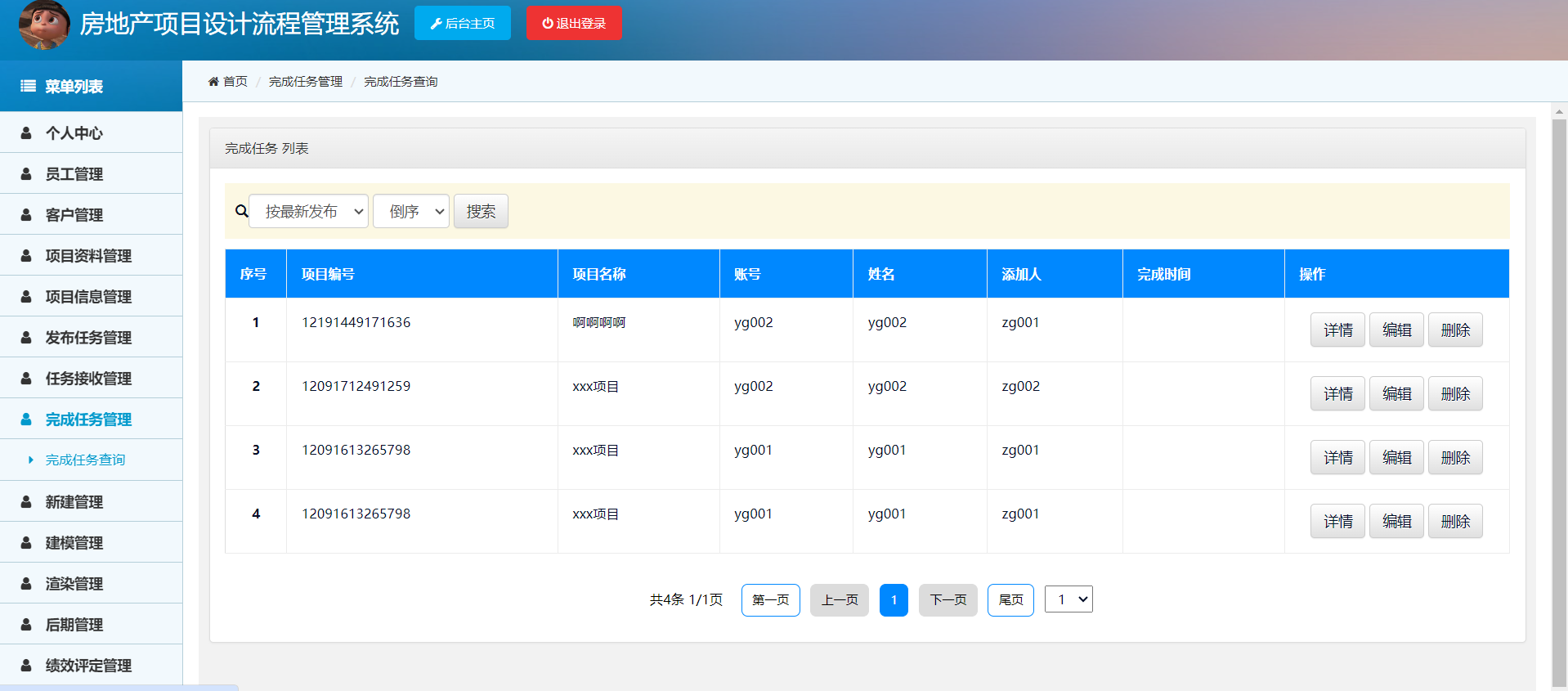Open the page number select dropdown
The height and width of the screenshot is (691, 1568).
point(1068,599)
